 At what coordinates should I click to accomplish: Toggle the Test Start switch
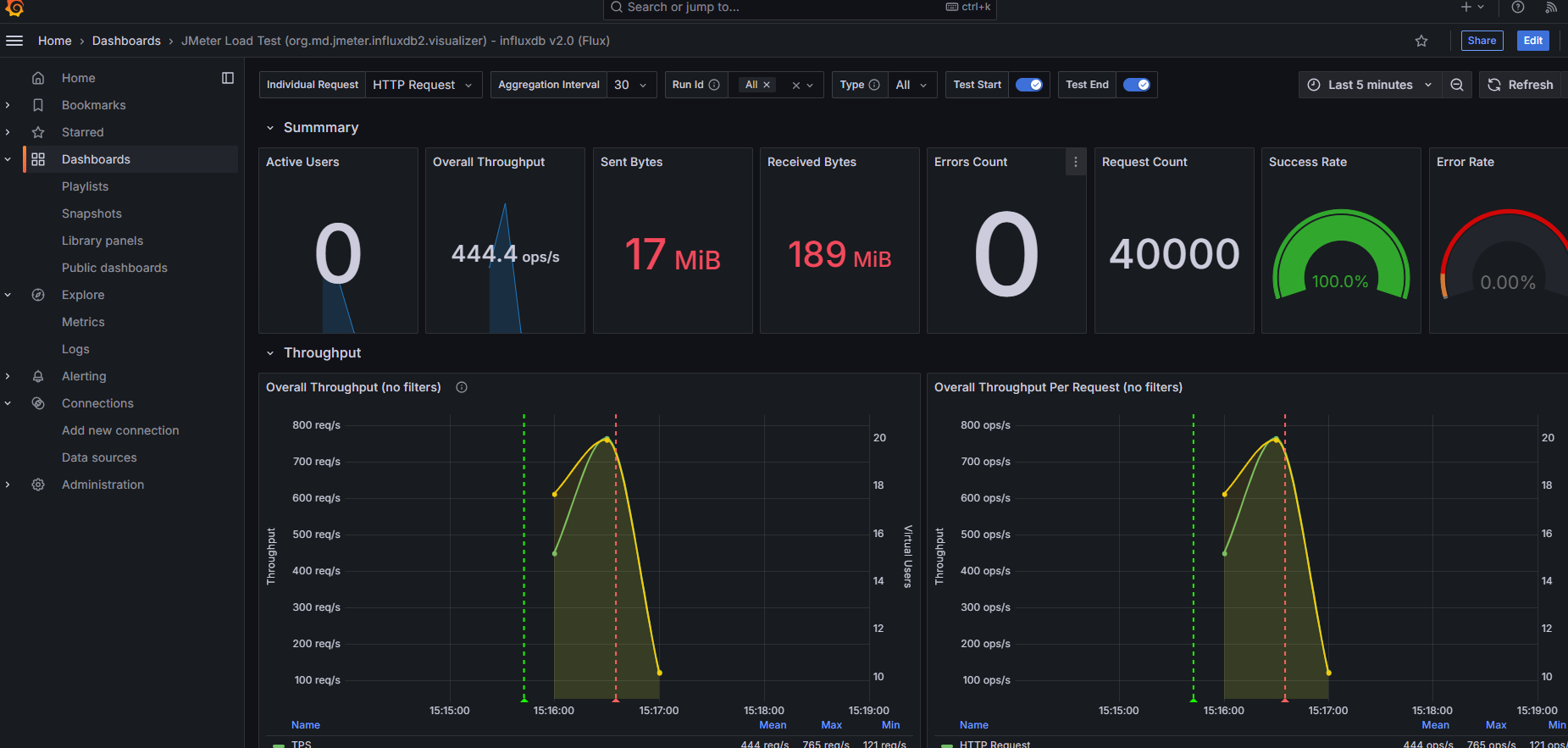point(1029,85)
